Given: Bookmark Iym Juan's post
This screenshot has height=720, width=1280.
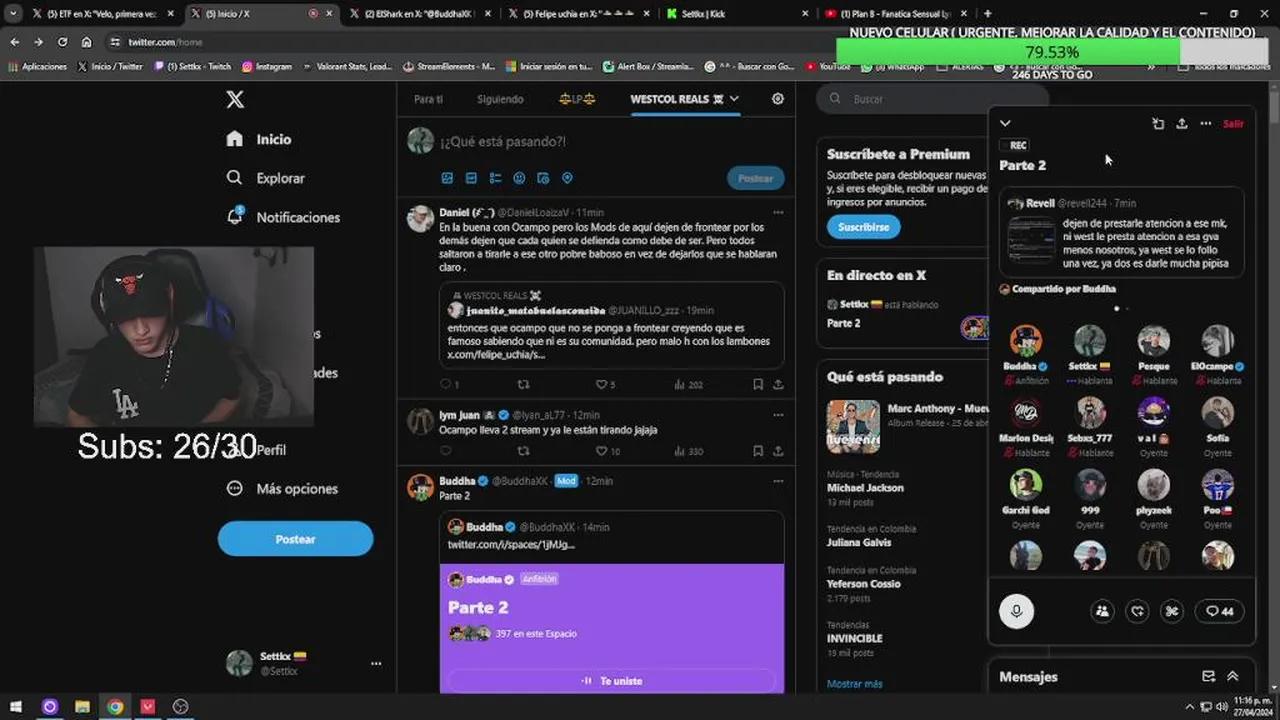Looking at the screenshot, I should pyautogui.click(x=758, y=451).
